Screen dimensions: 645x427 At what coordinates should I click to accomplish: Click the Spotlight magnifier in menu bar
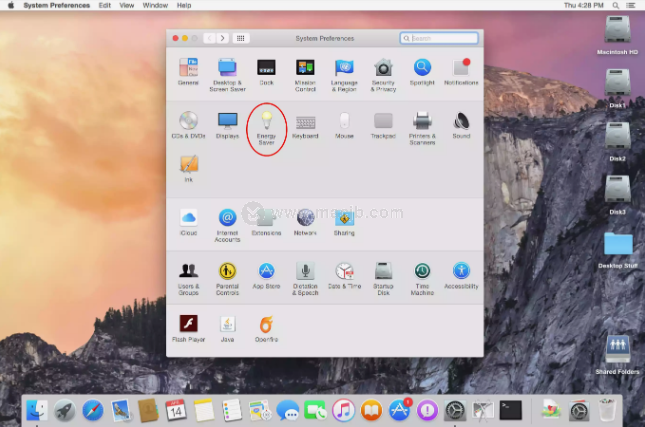615,5
